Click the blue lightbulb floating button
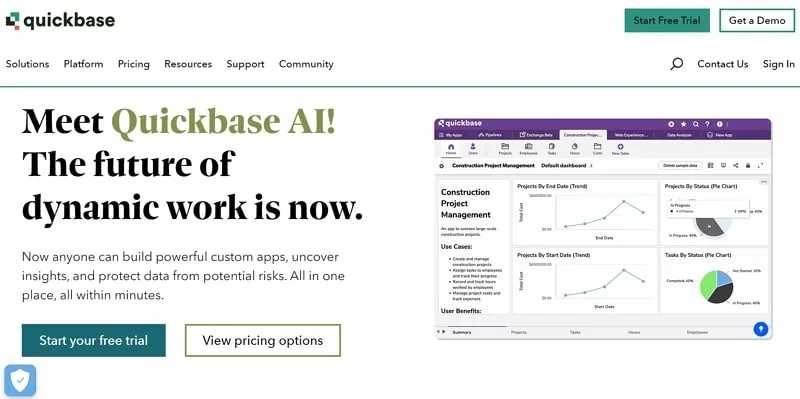 tap(761, 329)
